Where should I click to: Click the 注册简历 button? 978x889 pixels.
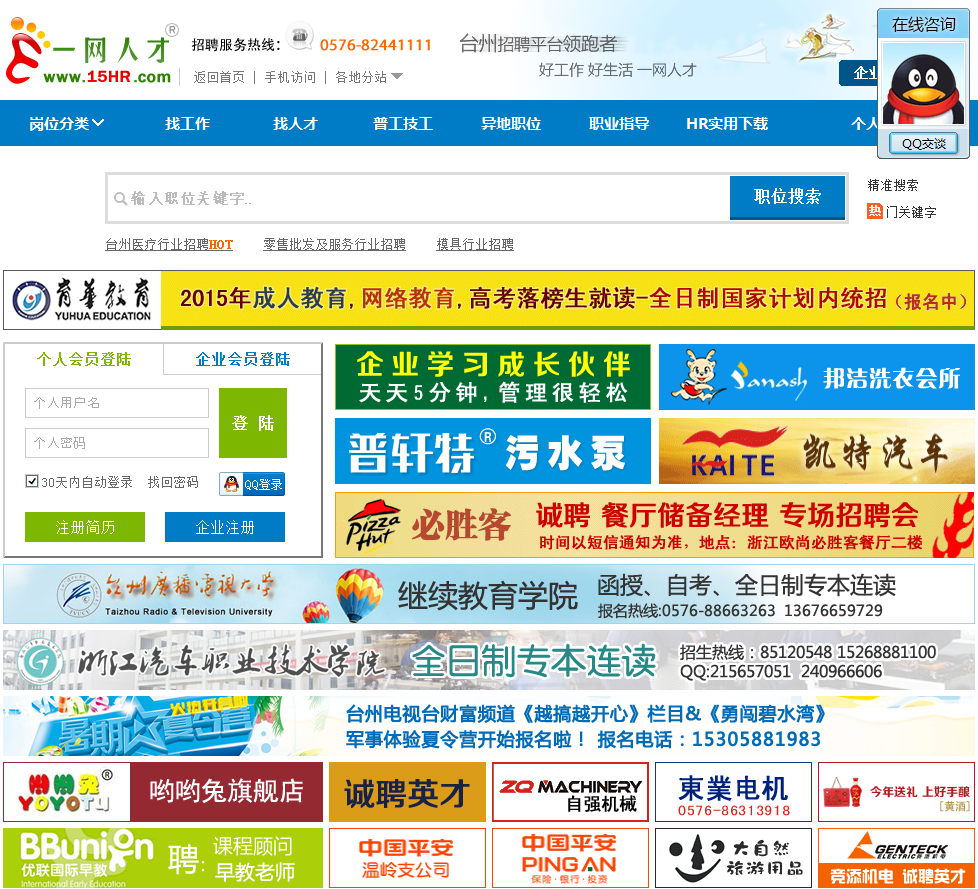click(x=85, y=527)
